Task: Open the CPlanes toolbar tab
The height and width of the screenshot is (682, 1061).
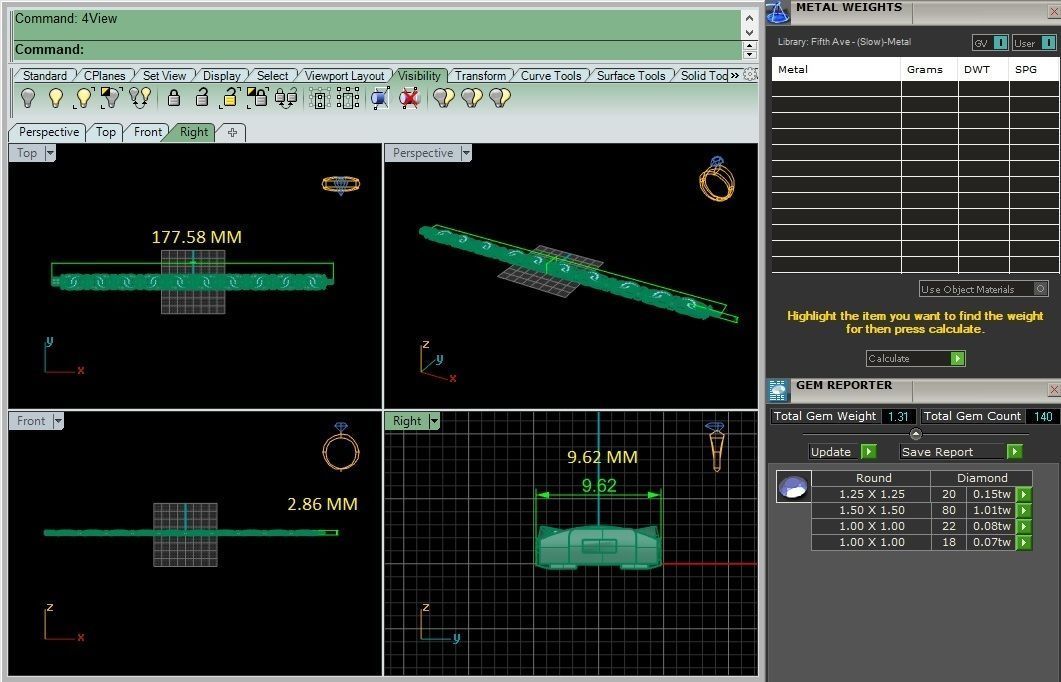Action: (104, 76)
